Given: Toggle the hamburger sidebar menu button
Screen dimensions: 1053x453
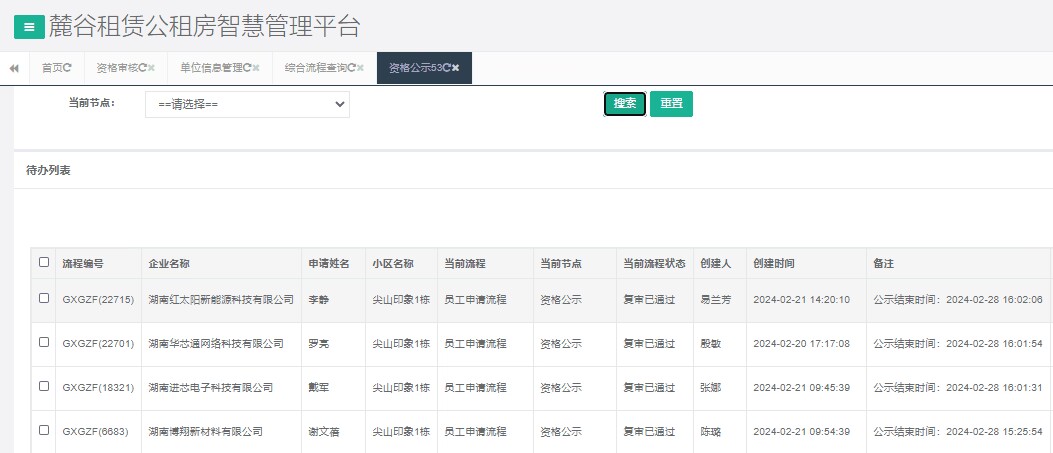Looking at the screenshot, I should pyautogui.click(x=29, y=28).
